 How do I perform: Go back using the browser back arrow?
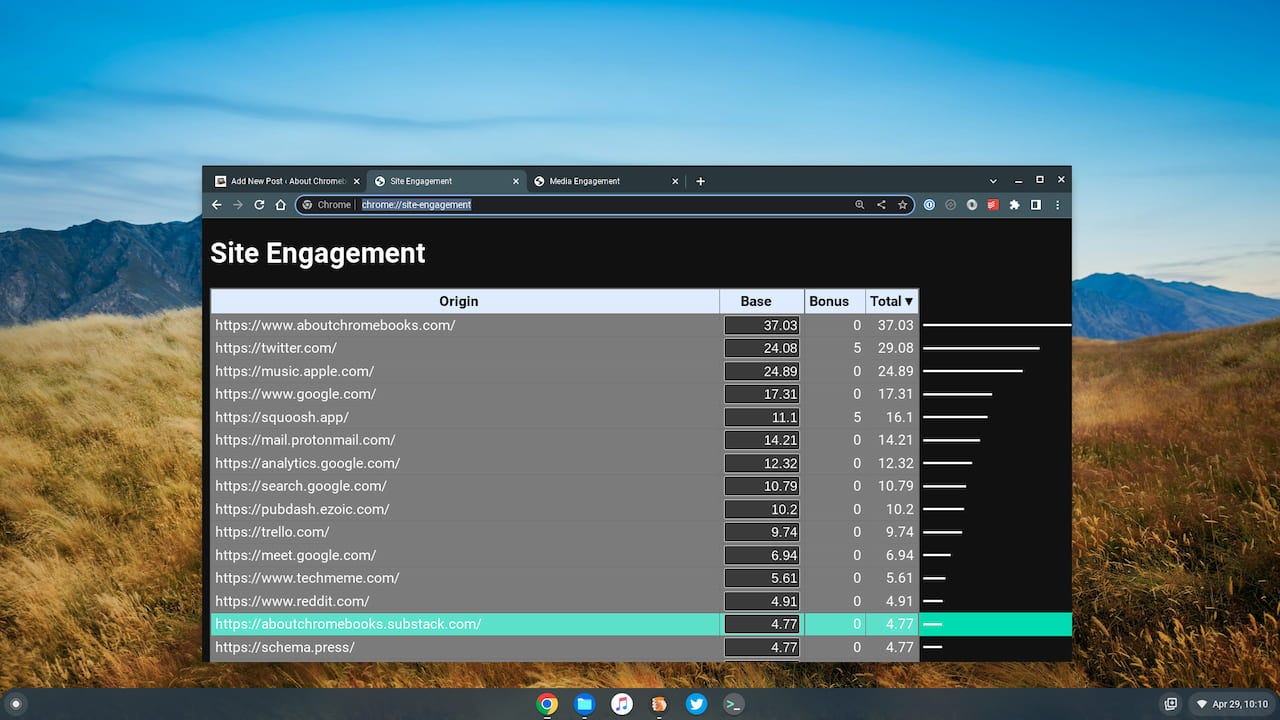click(217, 205)
